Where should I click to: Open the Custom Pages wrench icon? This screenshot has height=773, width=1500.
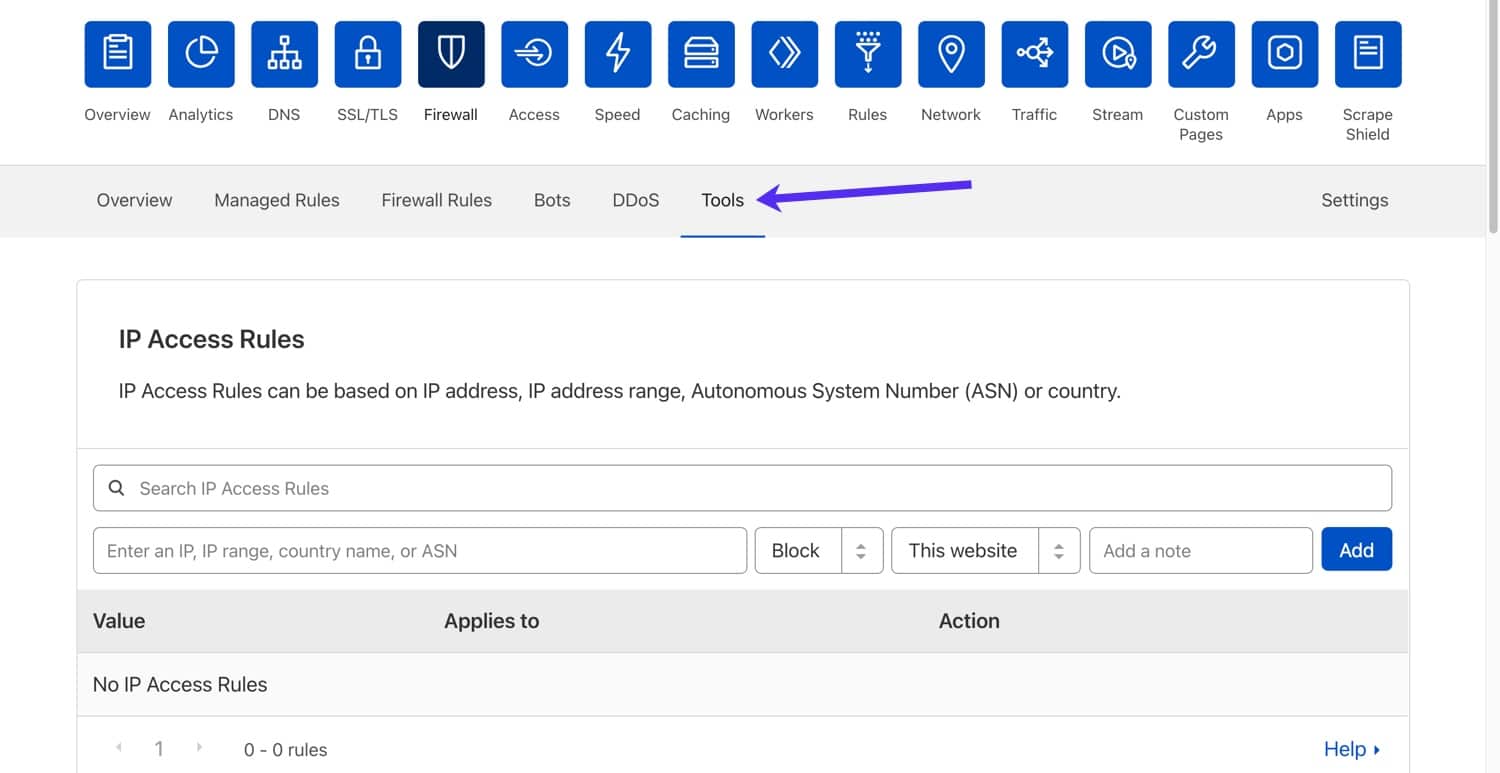1201,54
